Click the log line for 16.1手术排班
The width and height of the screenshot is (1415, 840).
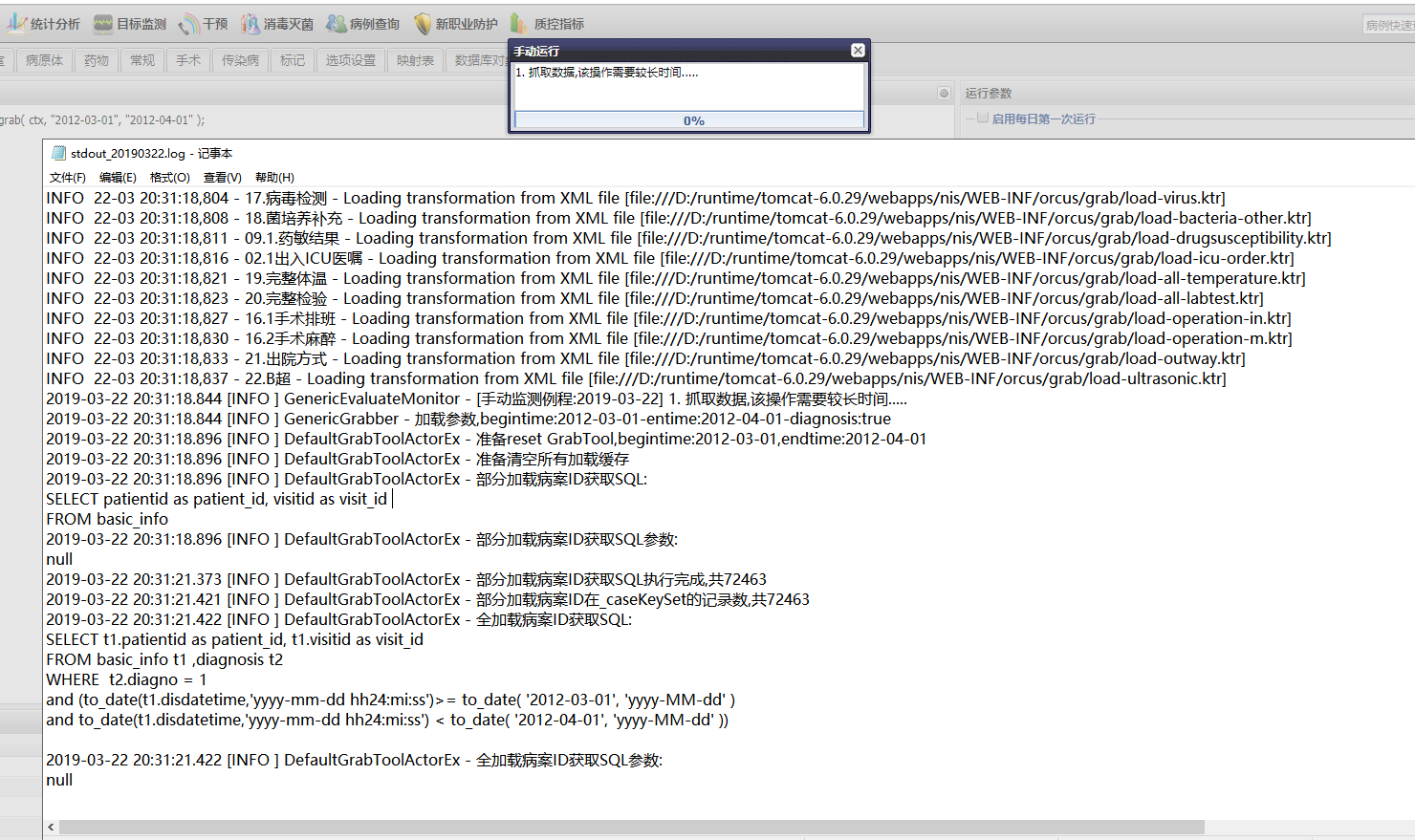click(668, 318)
